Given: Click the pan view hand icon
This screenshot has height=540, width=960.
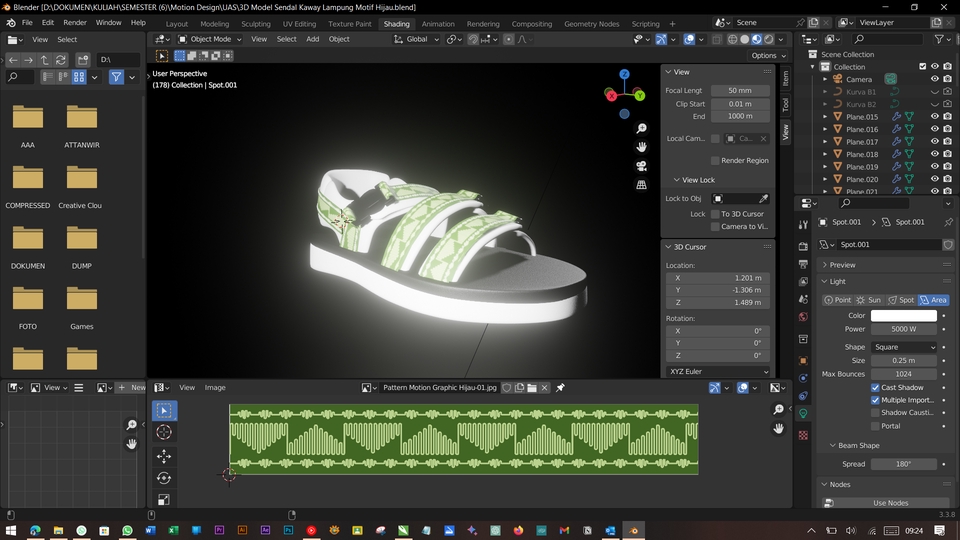Looking at the screenshot, I should [641, 147].
